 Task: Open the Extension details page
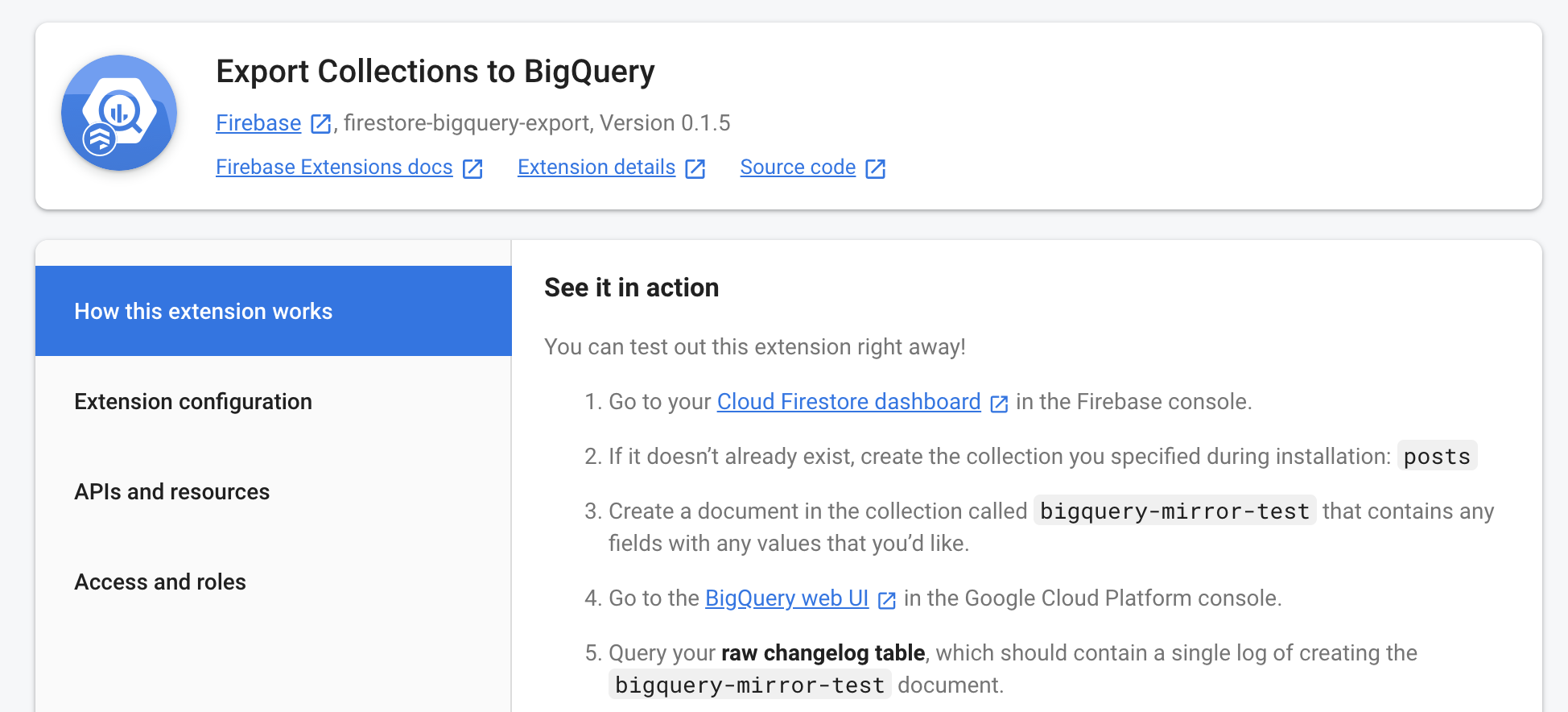pyautogui.click(x=596, y=167)
